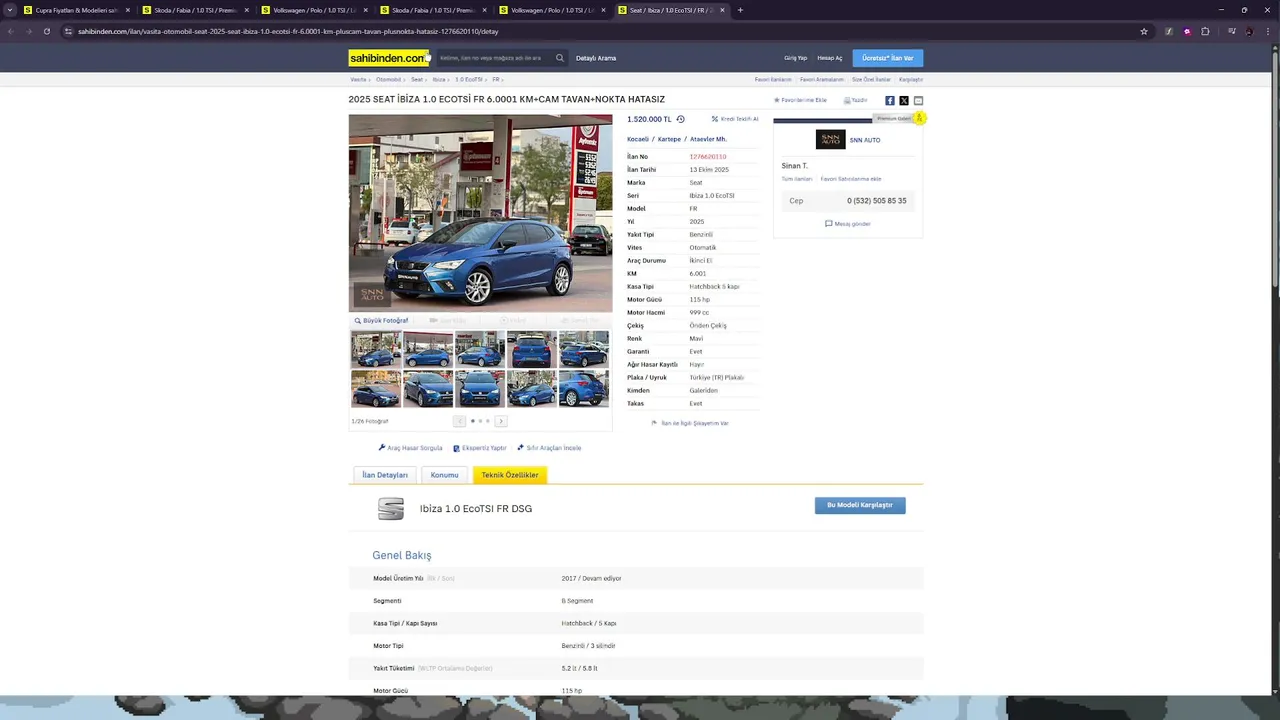Show the previous photo set with the left arrow

coord(460,421)
